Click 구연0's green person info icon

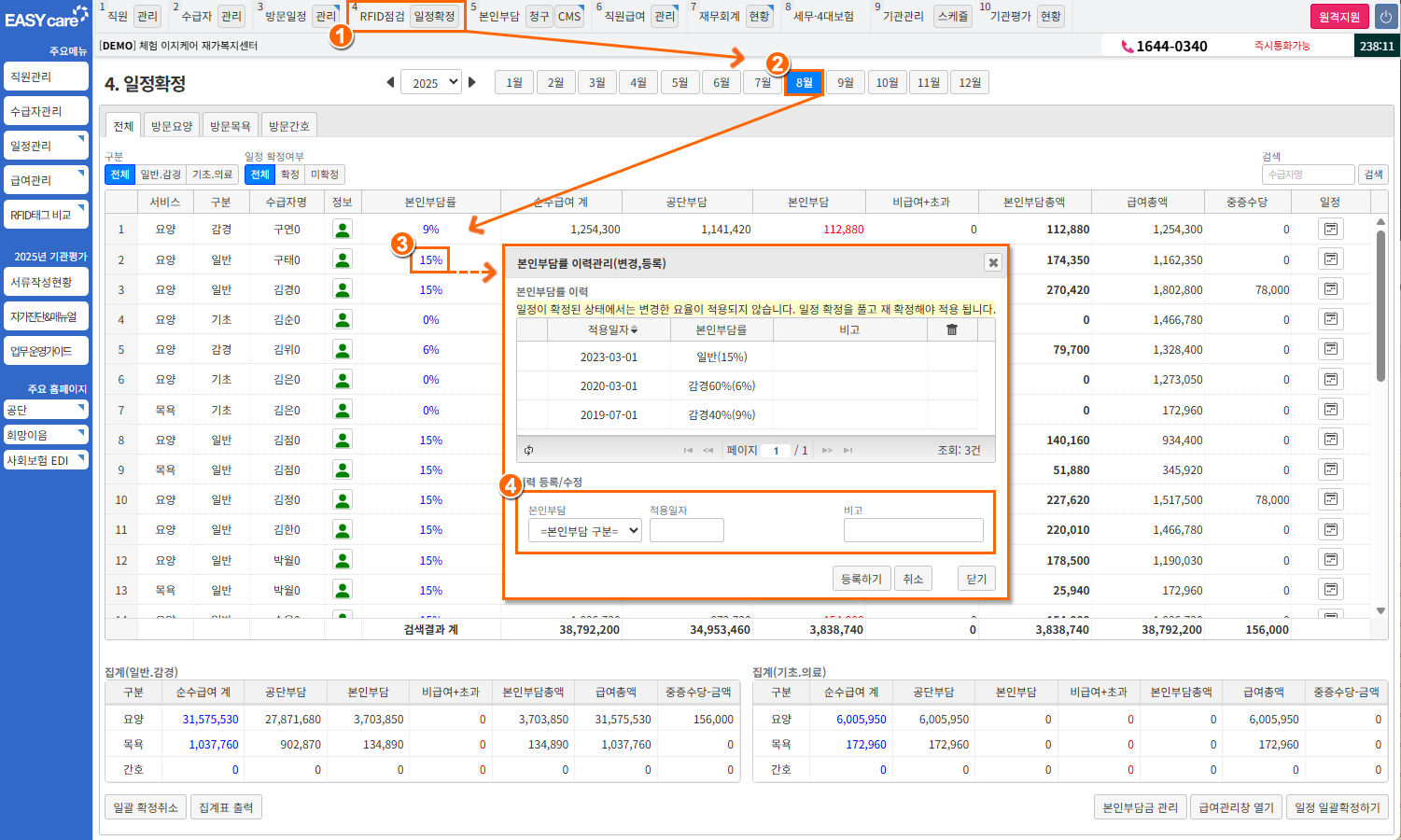click(343, 229)
